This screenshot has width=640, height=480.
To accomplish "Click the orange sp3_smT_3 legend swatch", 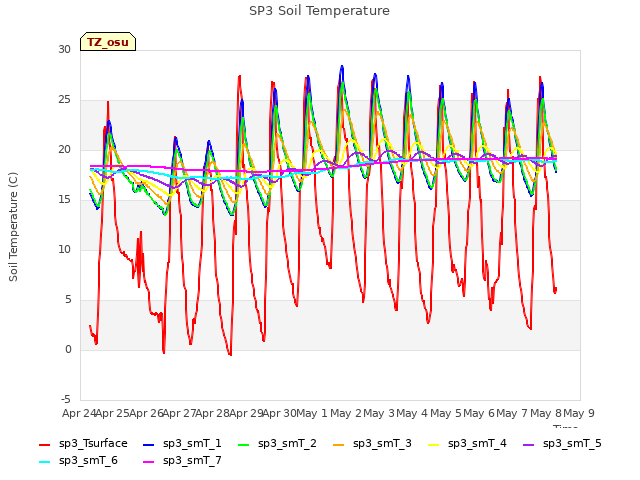I will pyautogui.click(x=339, y=444).
